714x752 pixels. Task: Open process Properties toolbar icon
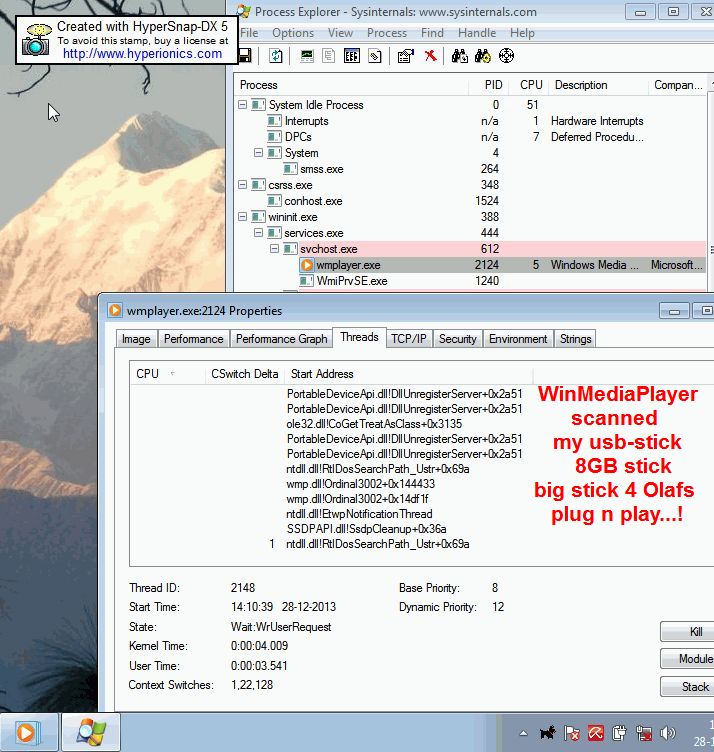[x=406, y=56]
